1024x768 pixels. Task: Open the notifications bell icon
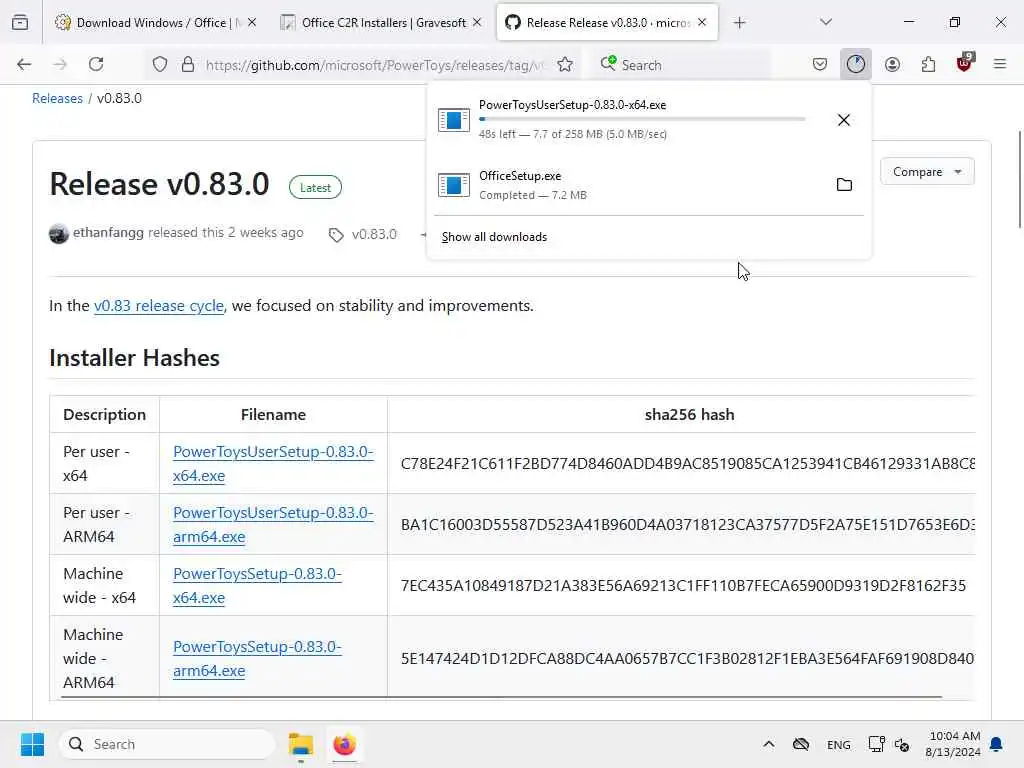(x=997, y=744)
